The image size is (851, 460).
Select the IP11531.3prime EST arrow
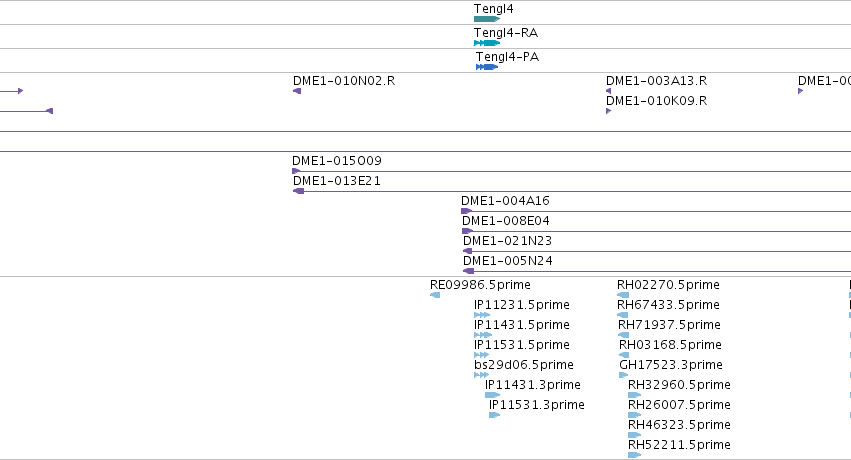(x=494, y=415)
